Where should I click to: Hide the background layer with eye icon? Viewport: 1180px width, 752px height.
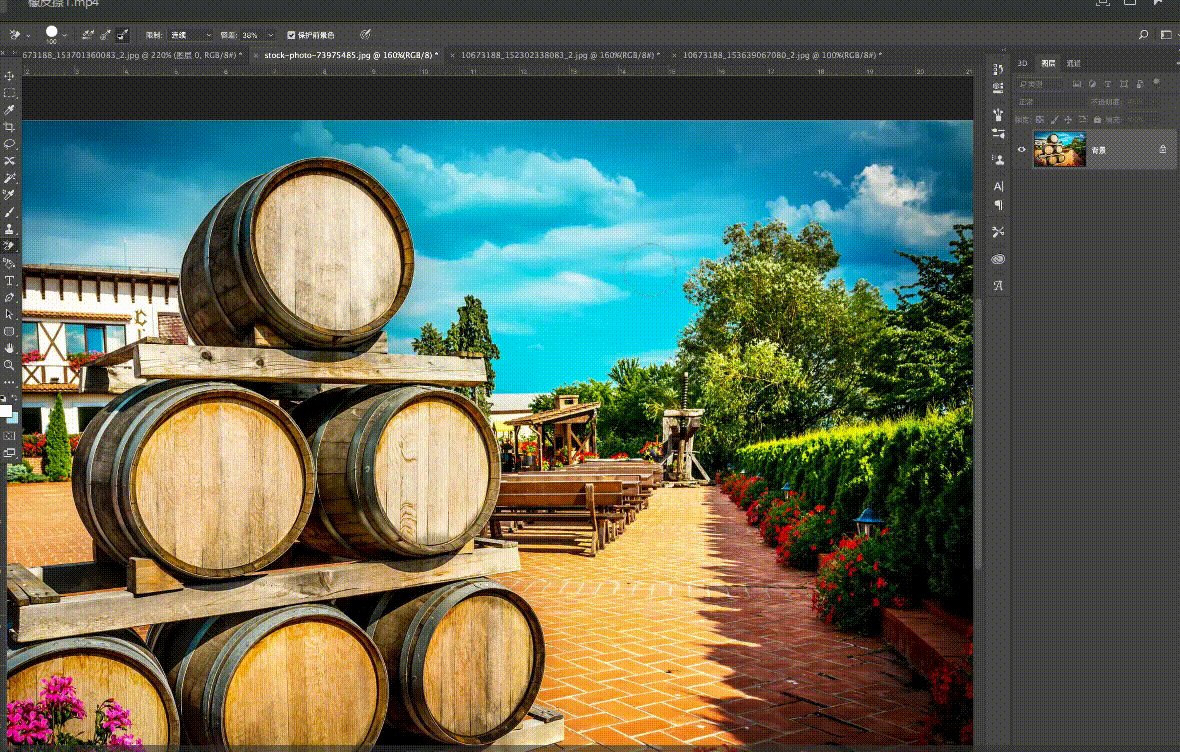1021,149
